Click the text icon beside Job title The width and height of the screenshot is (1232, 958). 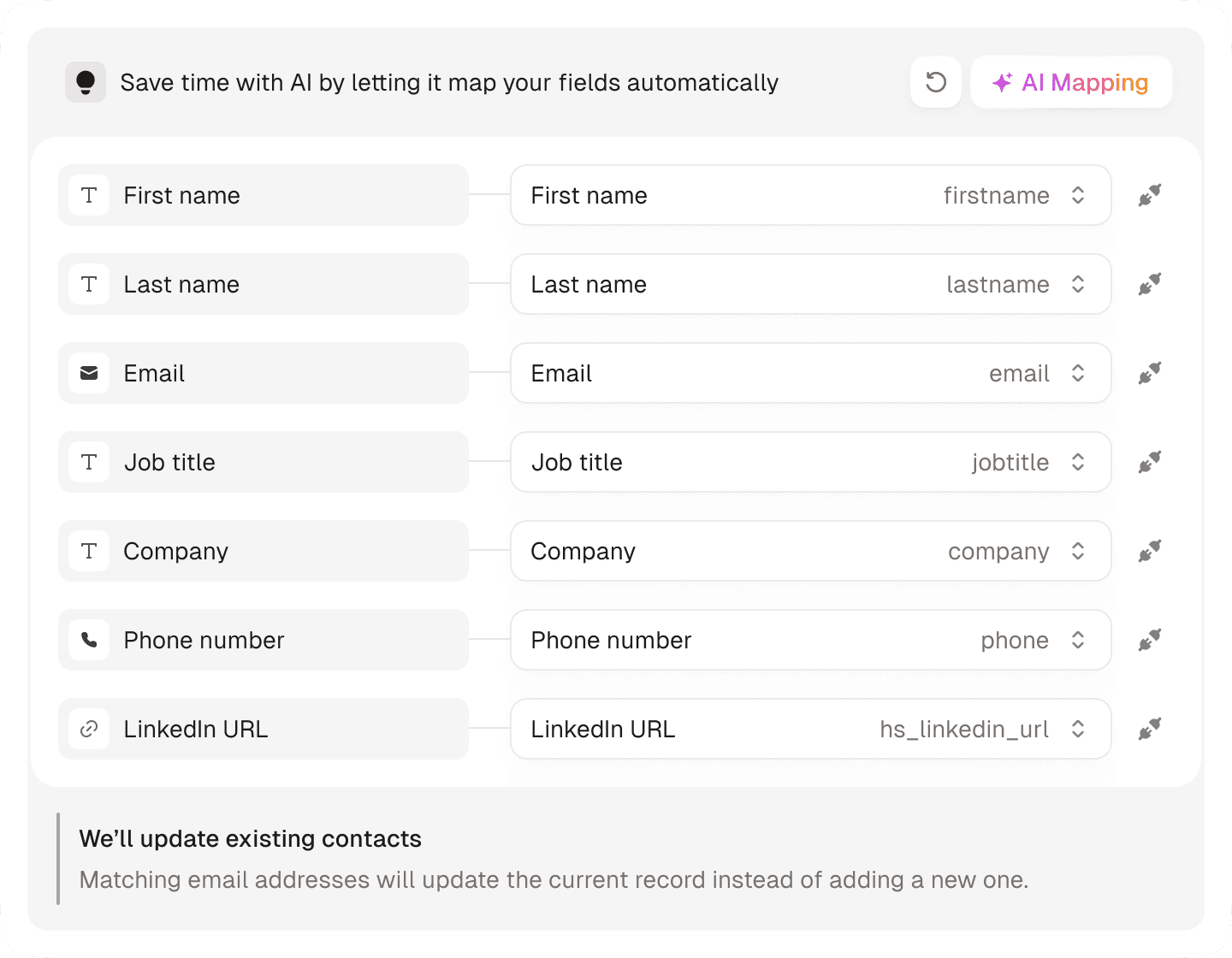(x=89, y=462)
